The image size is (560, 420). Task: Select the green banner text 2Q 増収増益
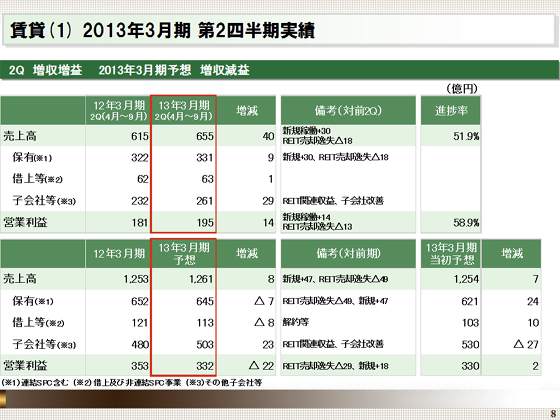(45, 70)
